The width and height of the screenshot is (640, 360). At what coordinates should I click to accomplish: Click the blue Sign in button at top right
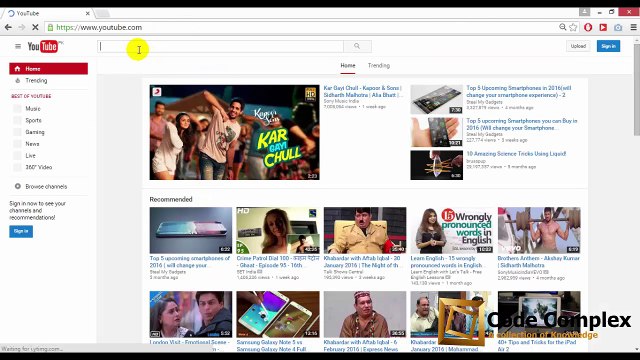tap(608, 46)
